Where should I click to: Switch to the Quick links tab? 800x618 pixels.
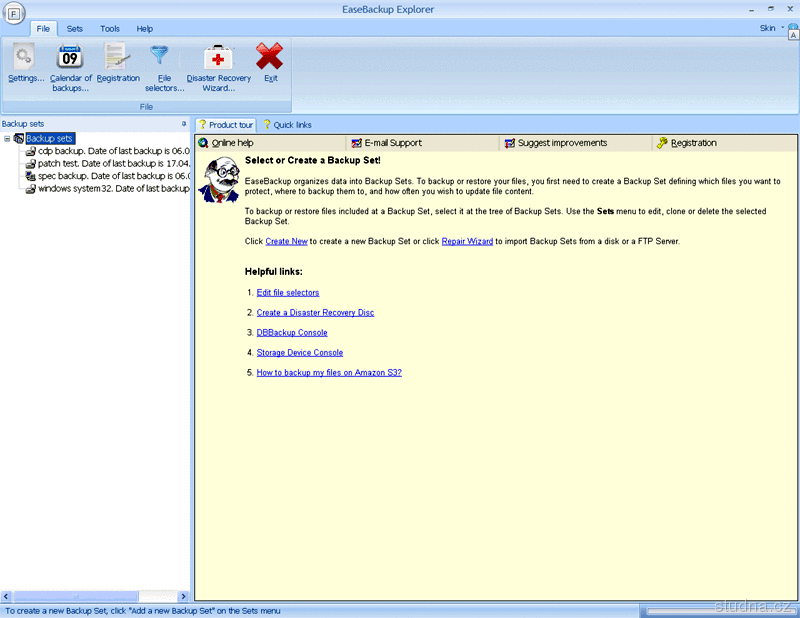[x=287, y=125]
